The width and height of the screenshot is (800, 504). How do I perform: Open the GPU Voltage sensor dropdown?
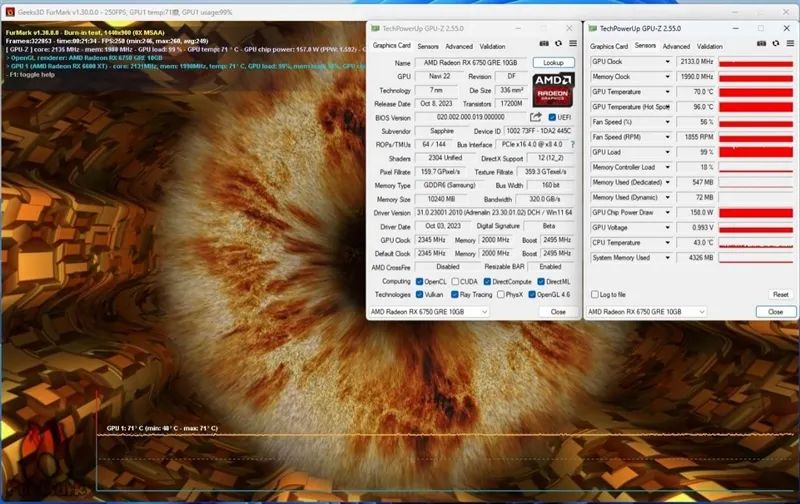667,228
